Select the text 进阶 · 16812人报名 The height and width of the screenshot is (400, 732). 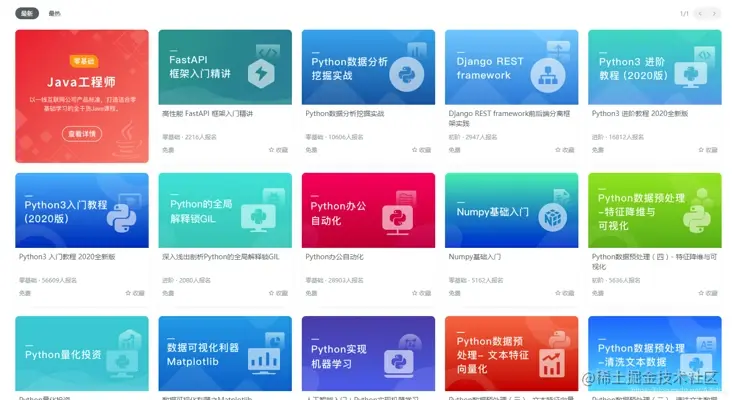618,137
